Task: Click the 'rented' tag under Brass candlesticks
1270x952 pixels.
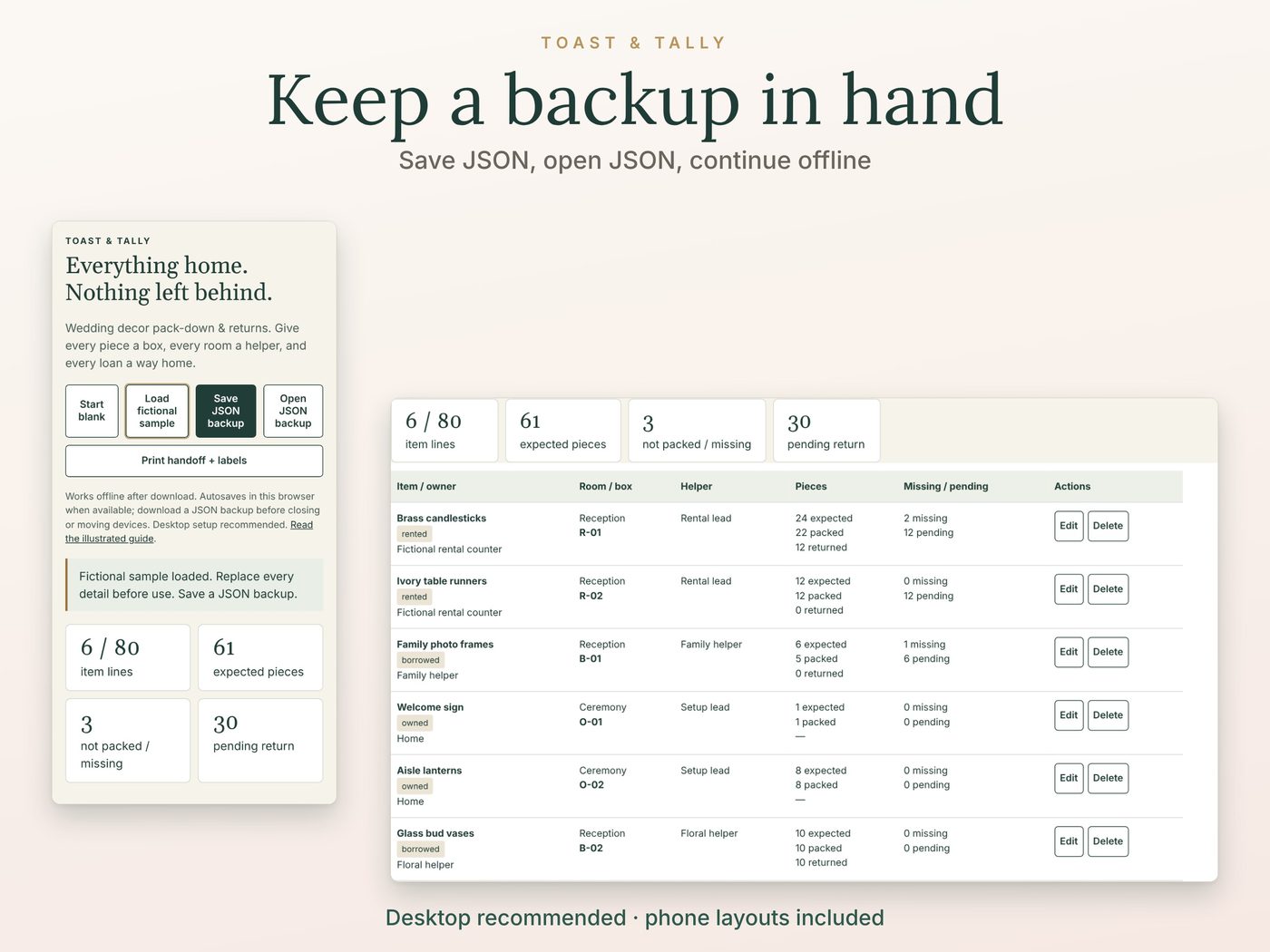Action: pyautogui.click(x=415, y=534)
